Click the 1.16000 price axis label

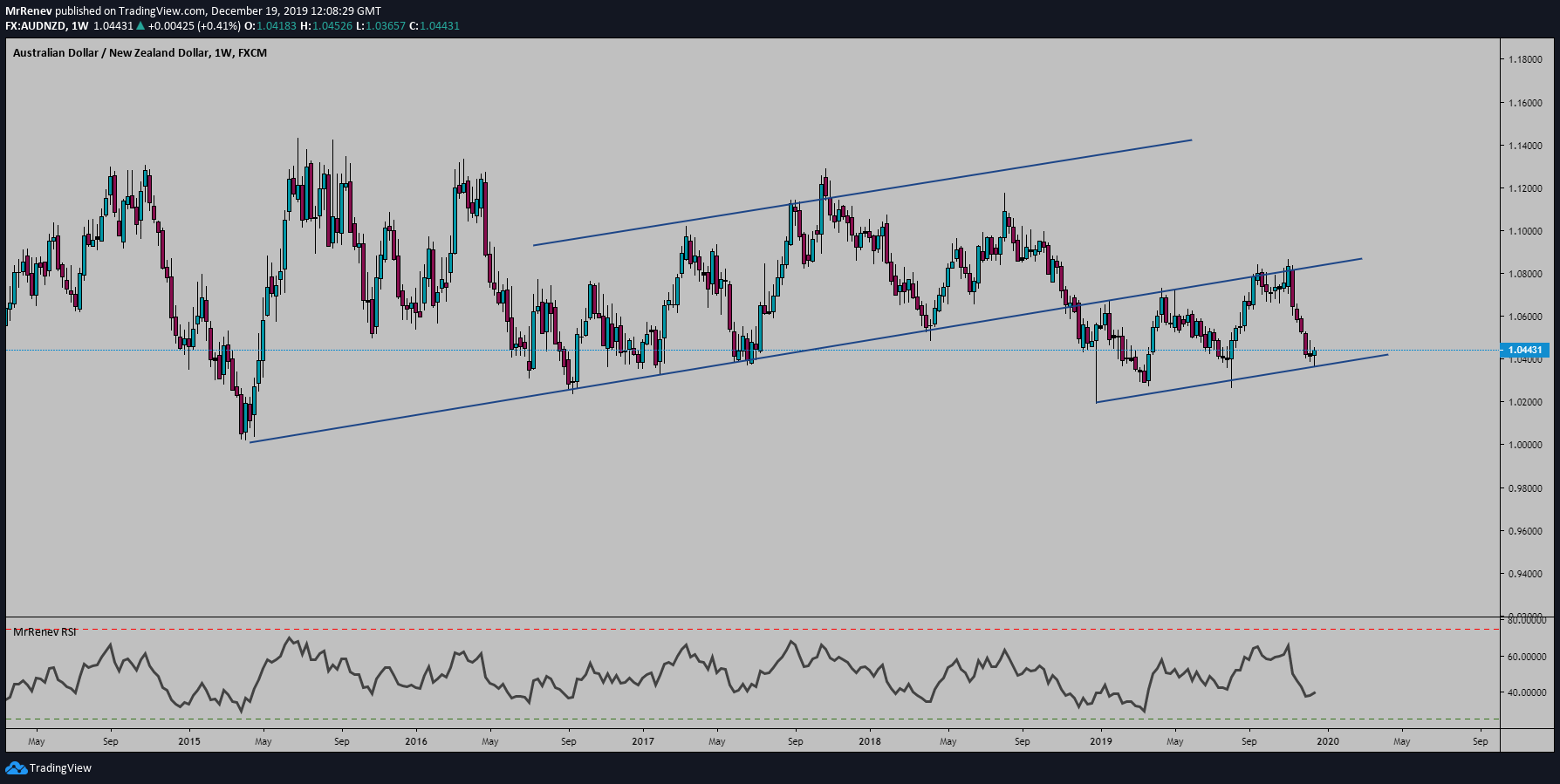1525,103
